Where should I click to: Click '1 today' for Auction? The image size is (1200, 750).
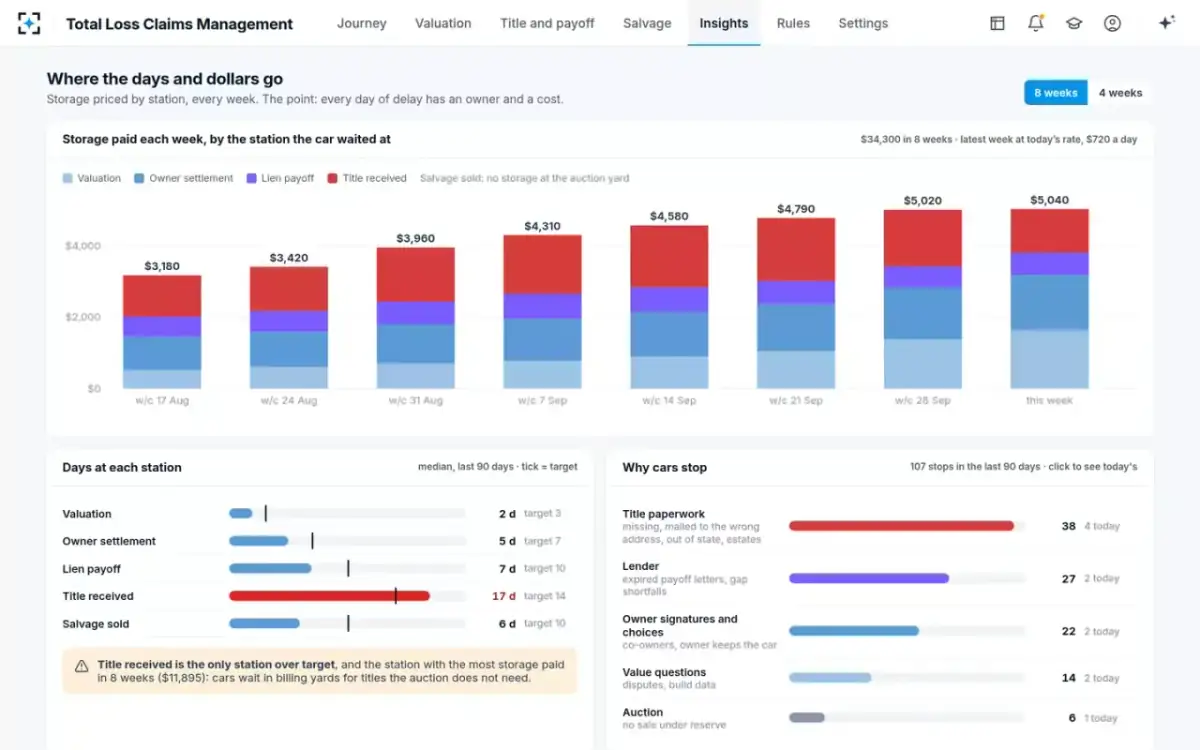click(x=1101, y=718)
